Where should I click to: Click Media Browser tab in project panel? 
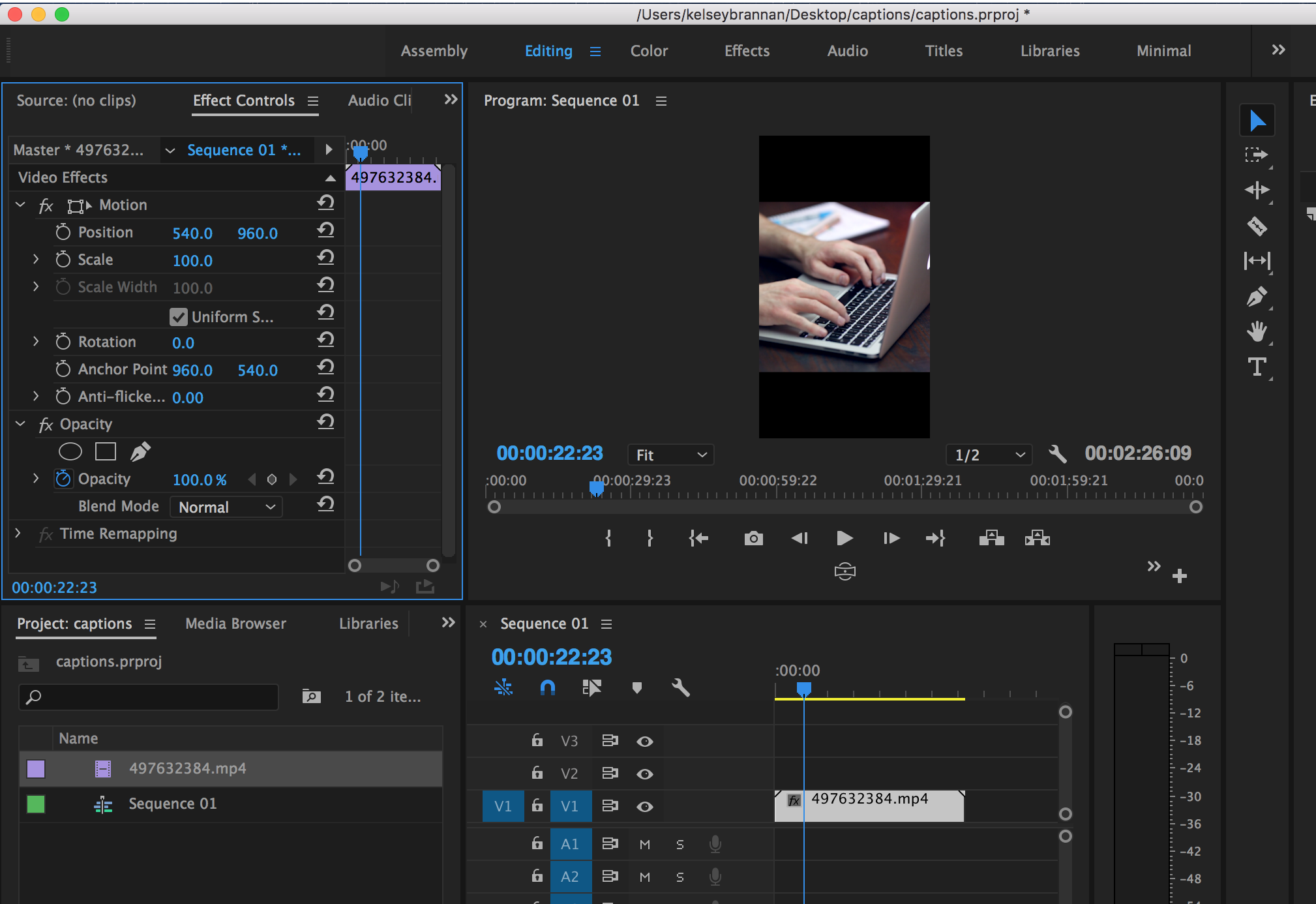tap(234, 624)
